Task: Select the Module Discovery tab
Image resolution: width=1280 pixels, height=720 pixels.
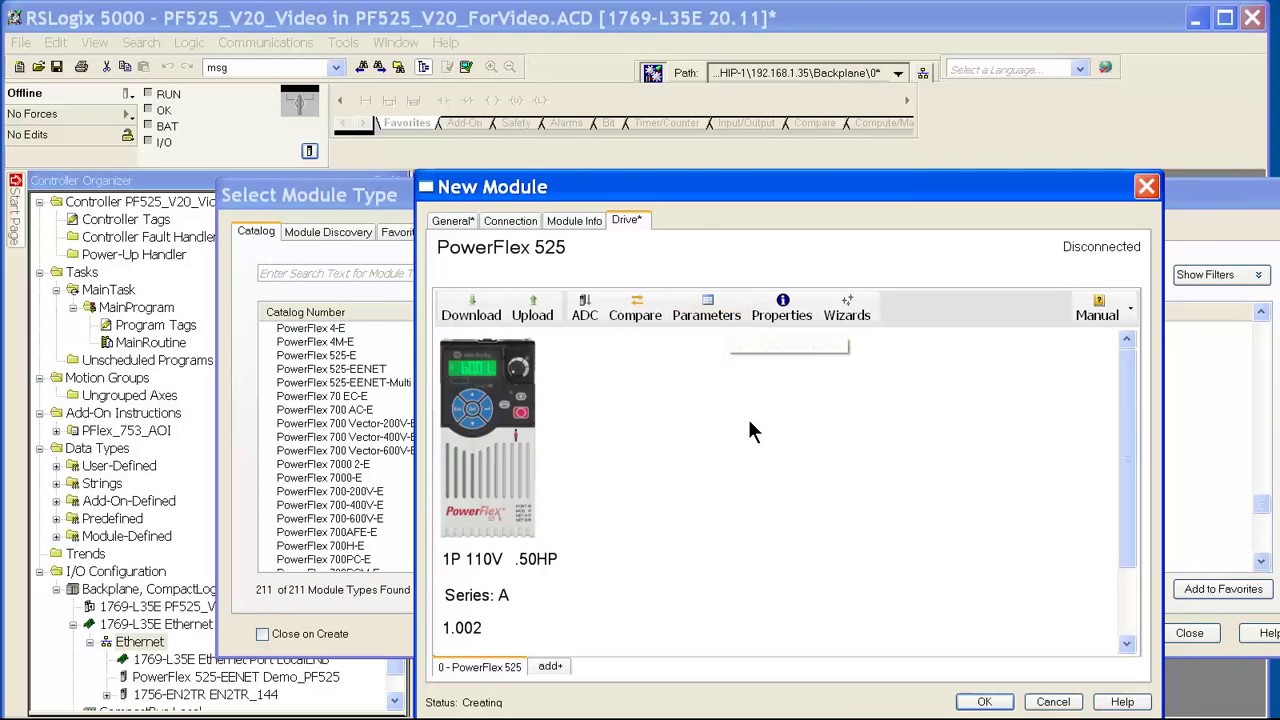Action: 328,232
